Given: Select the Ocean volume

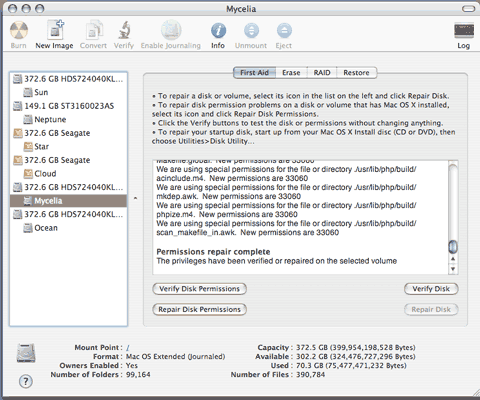Looking at the screenshot, I should [68, 228].
